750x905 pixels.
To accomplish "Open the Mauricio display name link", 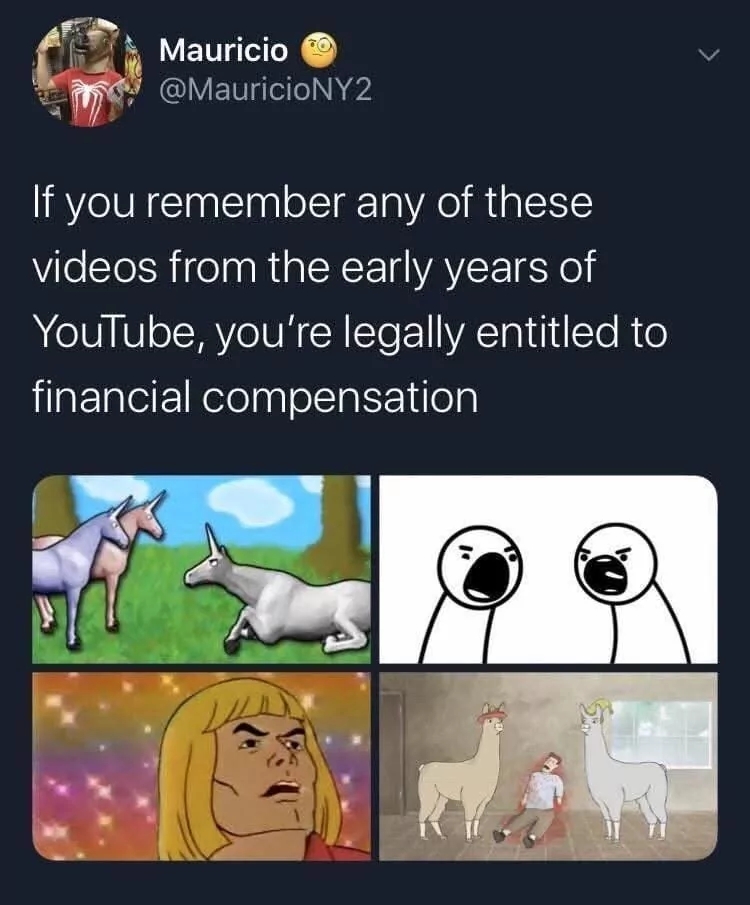I will (x=223, y=50).
